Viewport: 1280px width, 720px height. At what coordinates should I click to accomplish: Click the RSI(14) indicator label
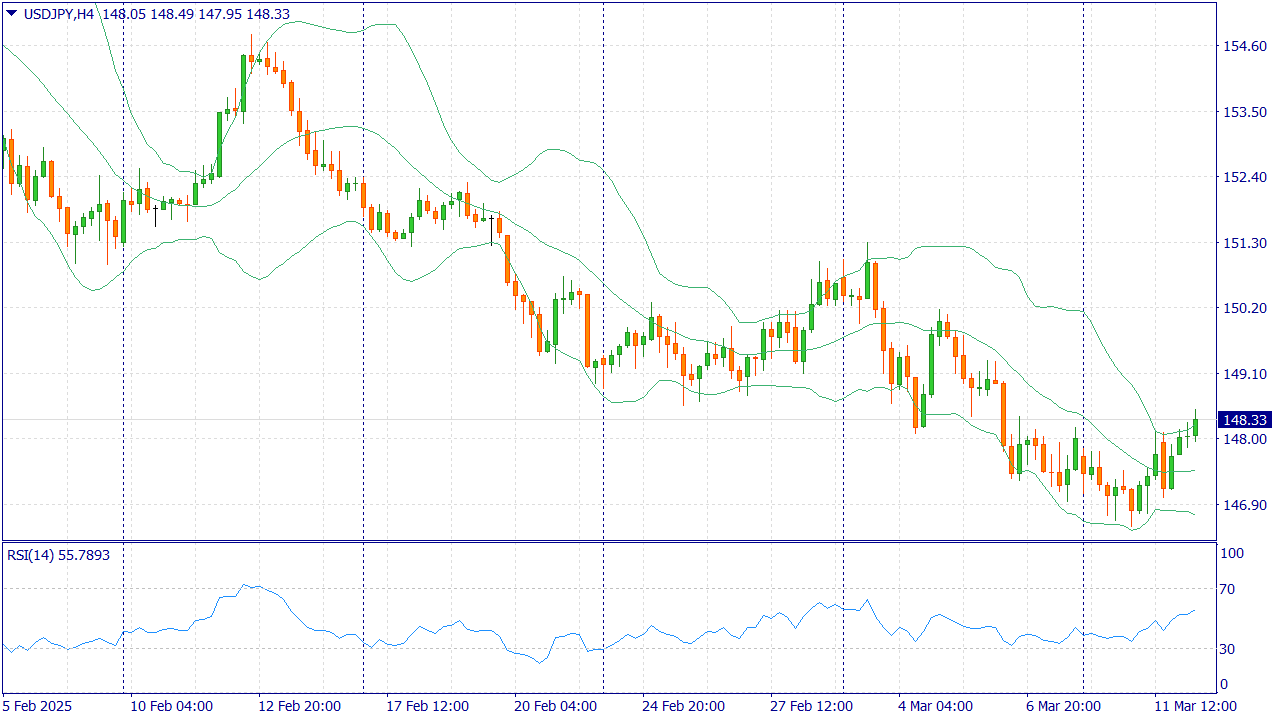point(31,554)
